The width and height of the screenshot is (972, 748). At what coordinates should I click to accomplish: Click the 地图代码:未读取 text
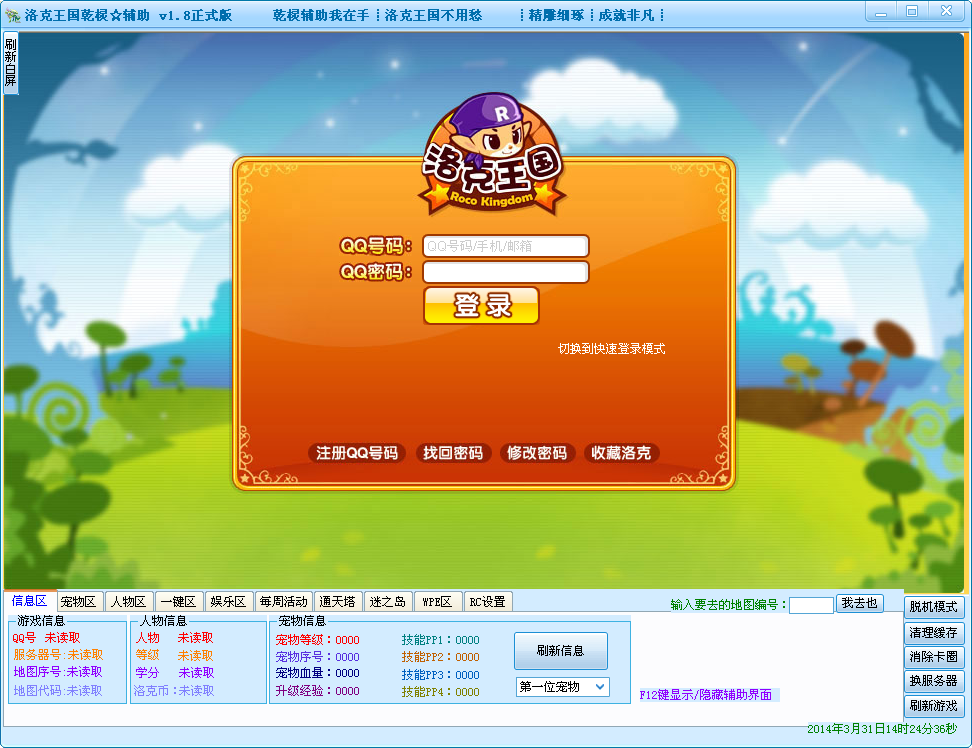pos(58,690)
